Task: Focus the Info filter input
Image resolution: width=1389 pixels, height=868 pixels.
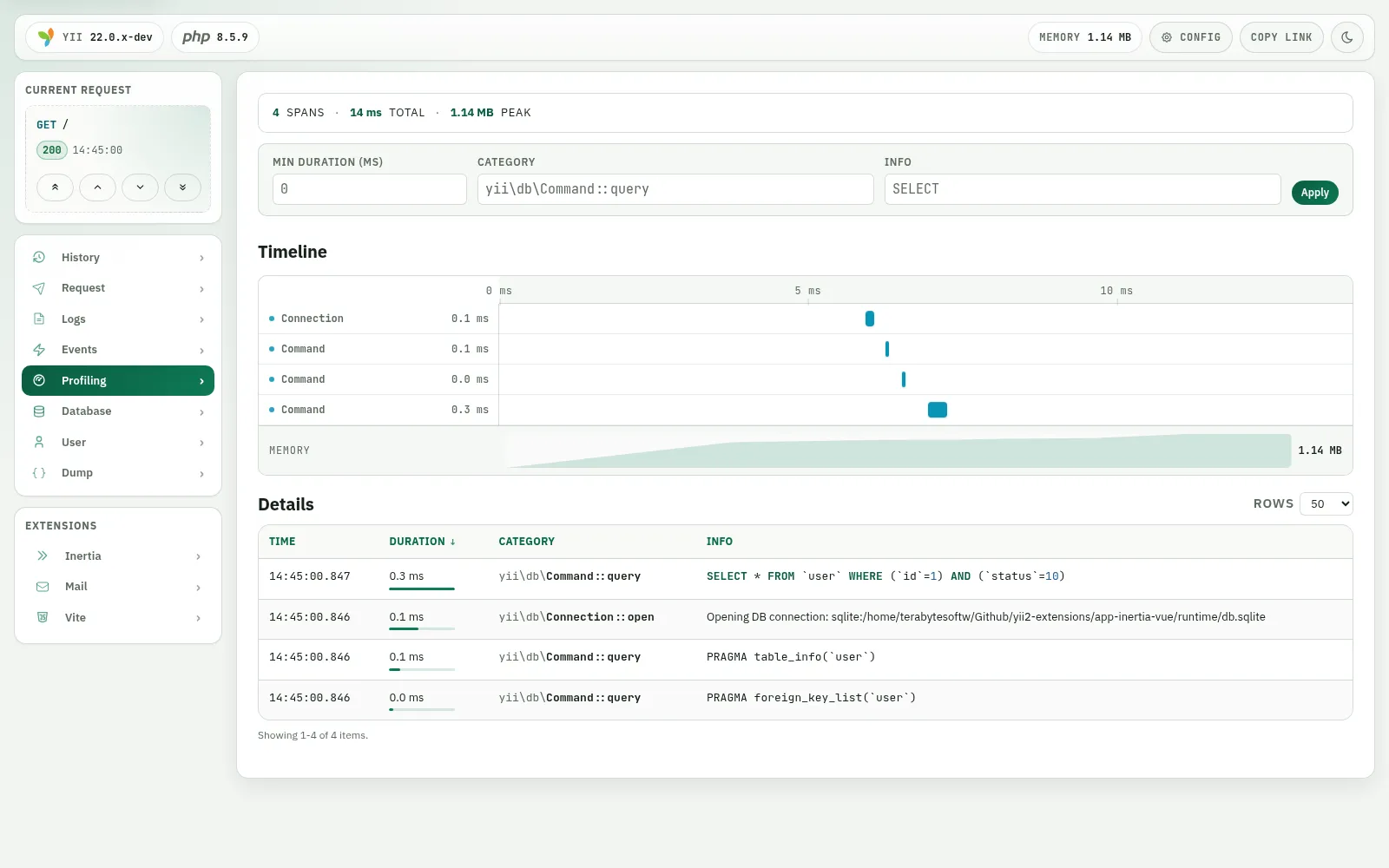Action: click(1083, 189)
